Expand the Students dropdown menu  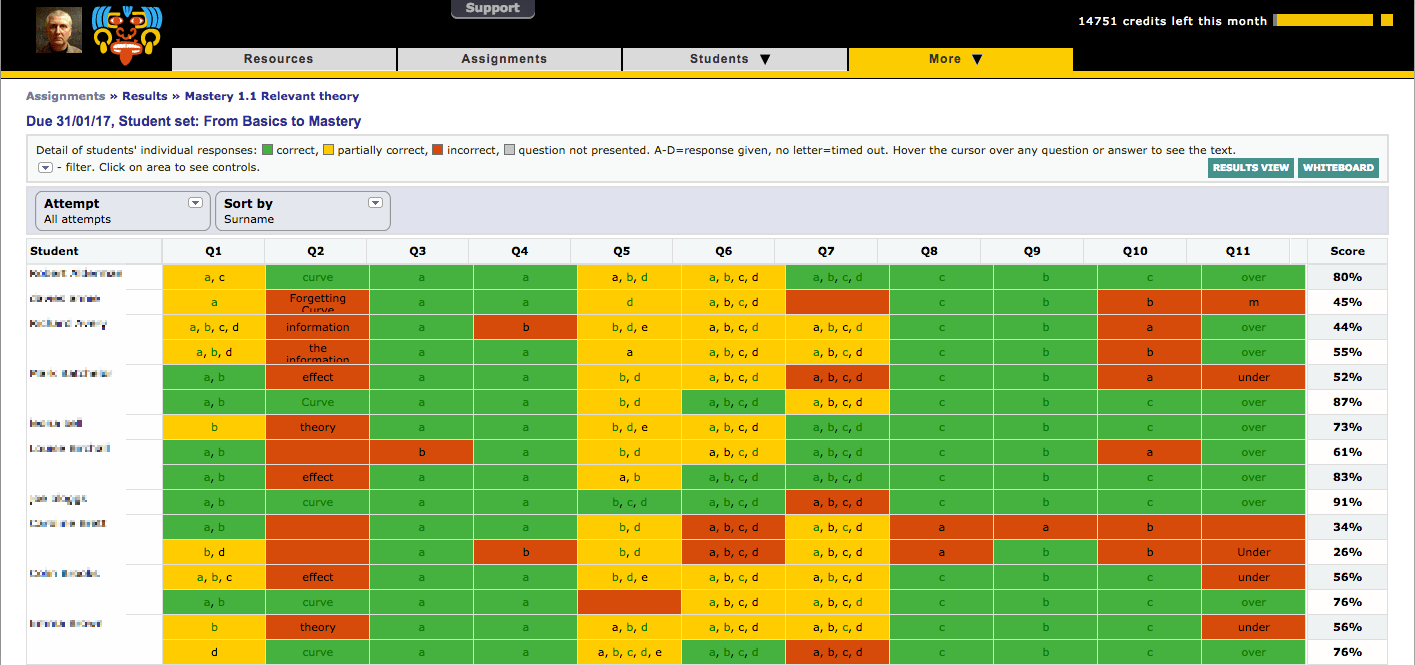tap(734, 59)
